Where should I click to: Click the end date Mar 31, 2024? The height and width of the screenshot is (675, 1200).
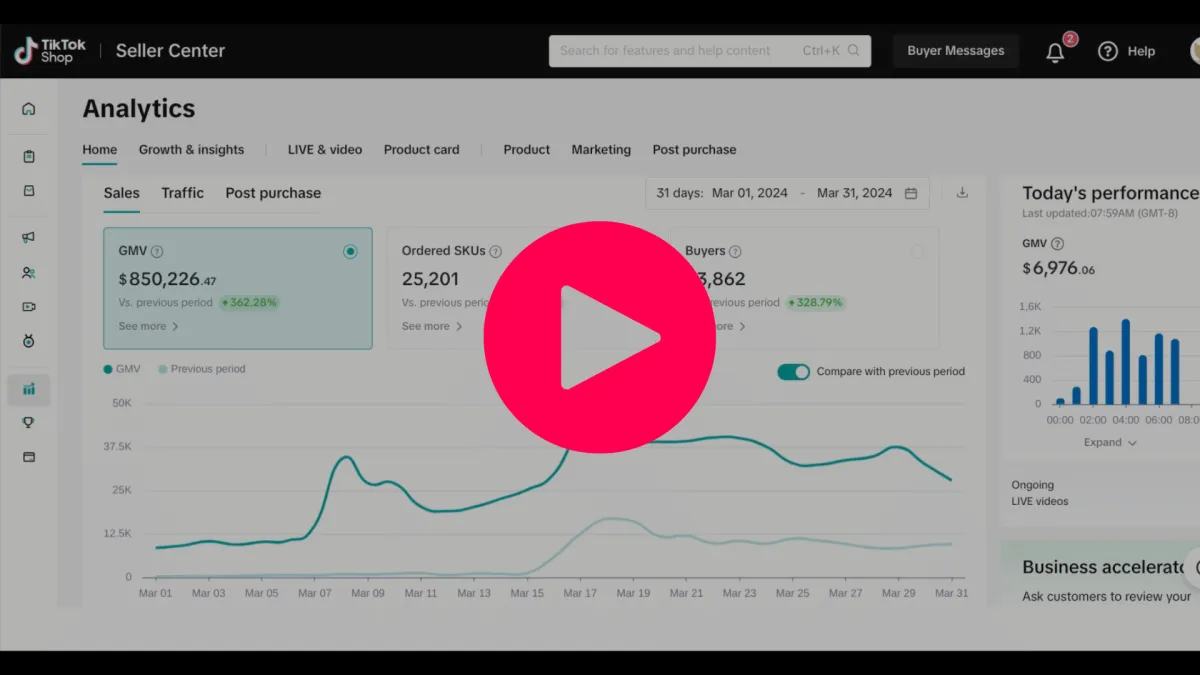click(855, 193)
